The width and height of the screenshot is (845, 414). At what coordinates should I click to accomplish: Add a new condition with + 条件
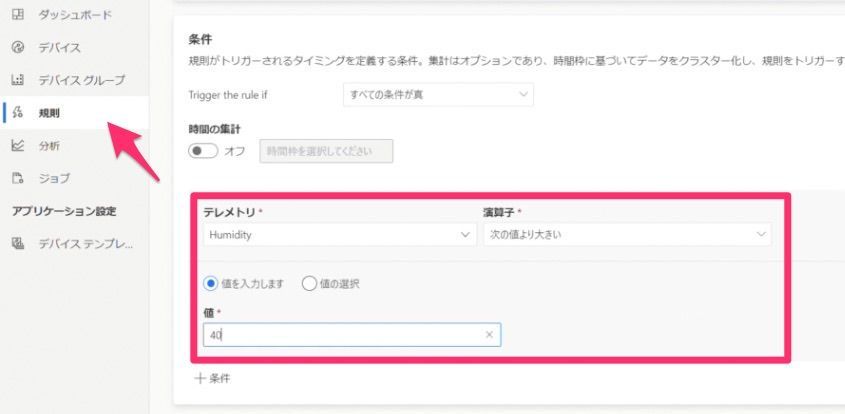[212, 378]
